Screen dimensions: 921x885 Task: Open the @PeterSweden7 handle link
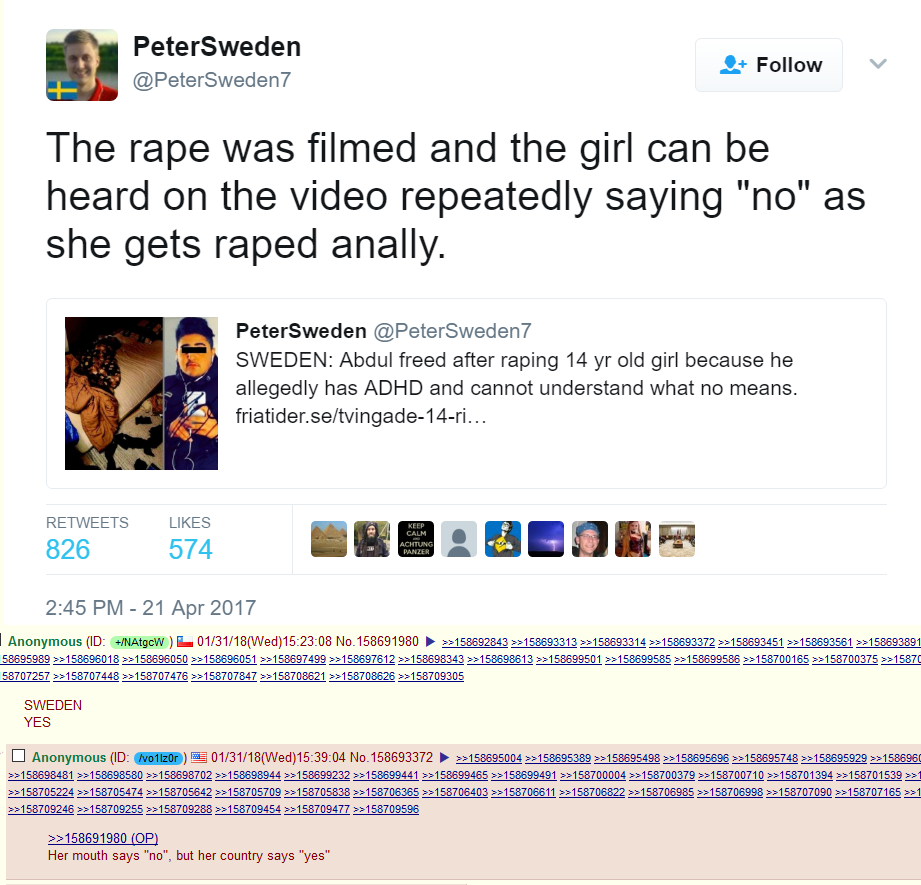[x=211, y=80]
